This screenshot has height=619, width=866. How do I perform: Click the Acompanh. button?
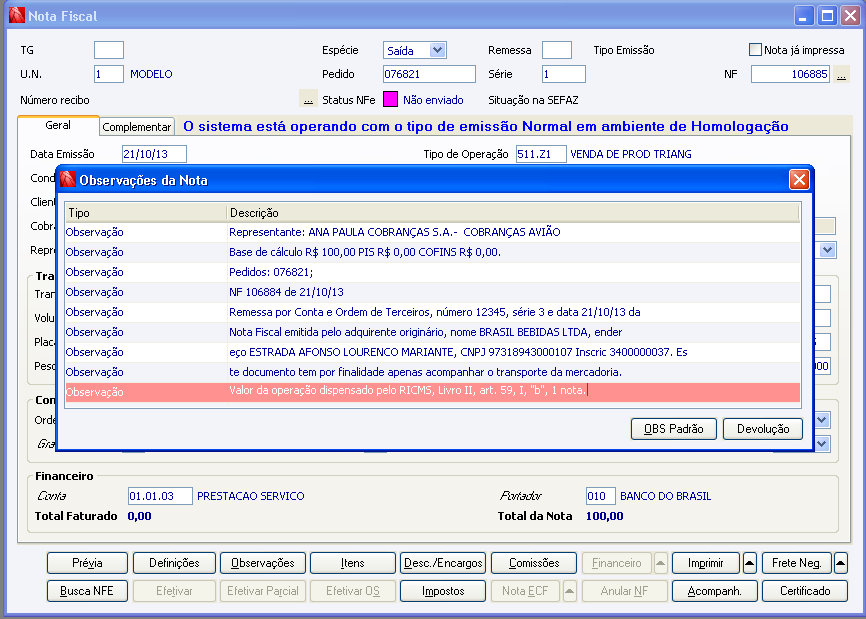(x=714, y=591)
